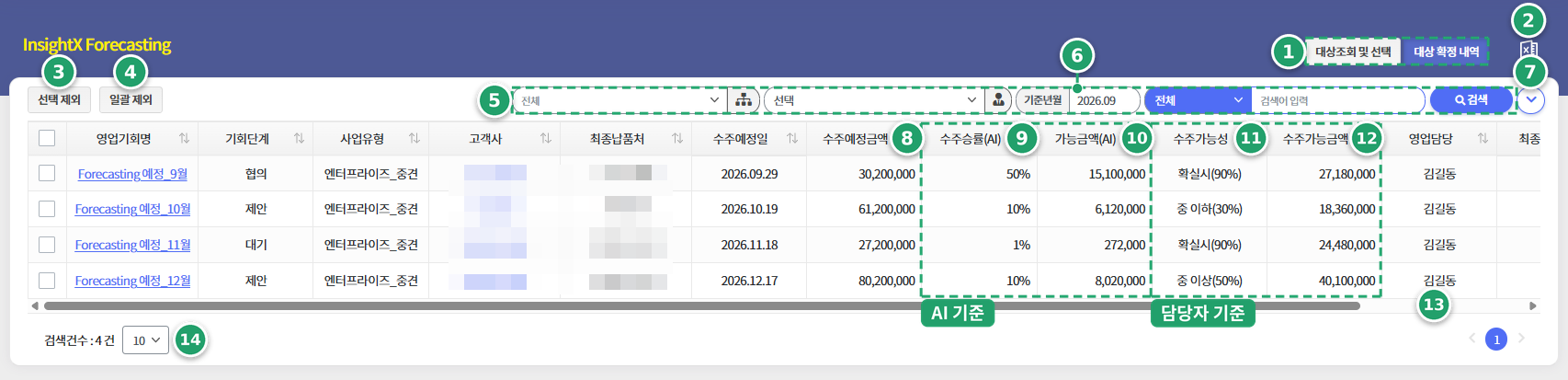Check the Forecasting 예정_10월 row checkbox
Viewport: 1568px width, 380px height.
tap(47, 209)
